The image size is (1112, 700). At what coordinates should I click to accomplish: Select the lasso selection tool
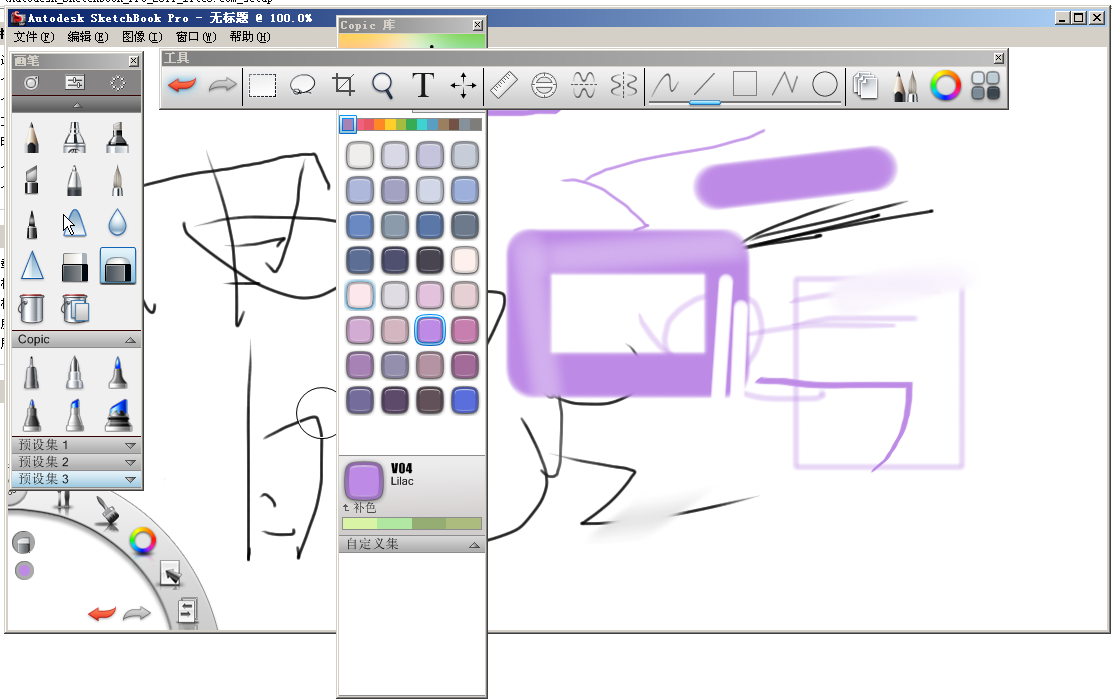(x=303, y=85)
